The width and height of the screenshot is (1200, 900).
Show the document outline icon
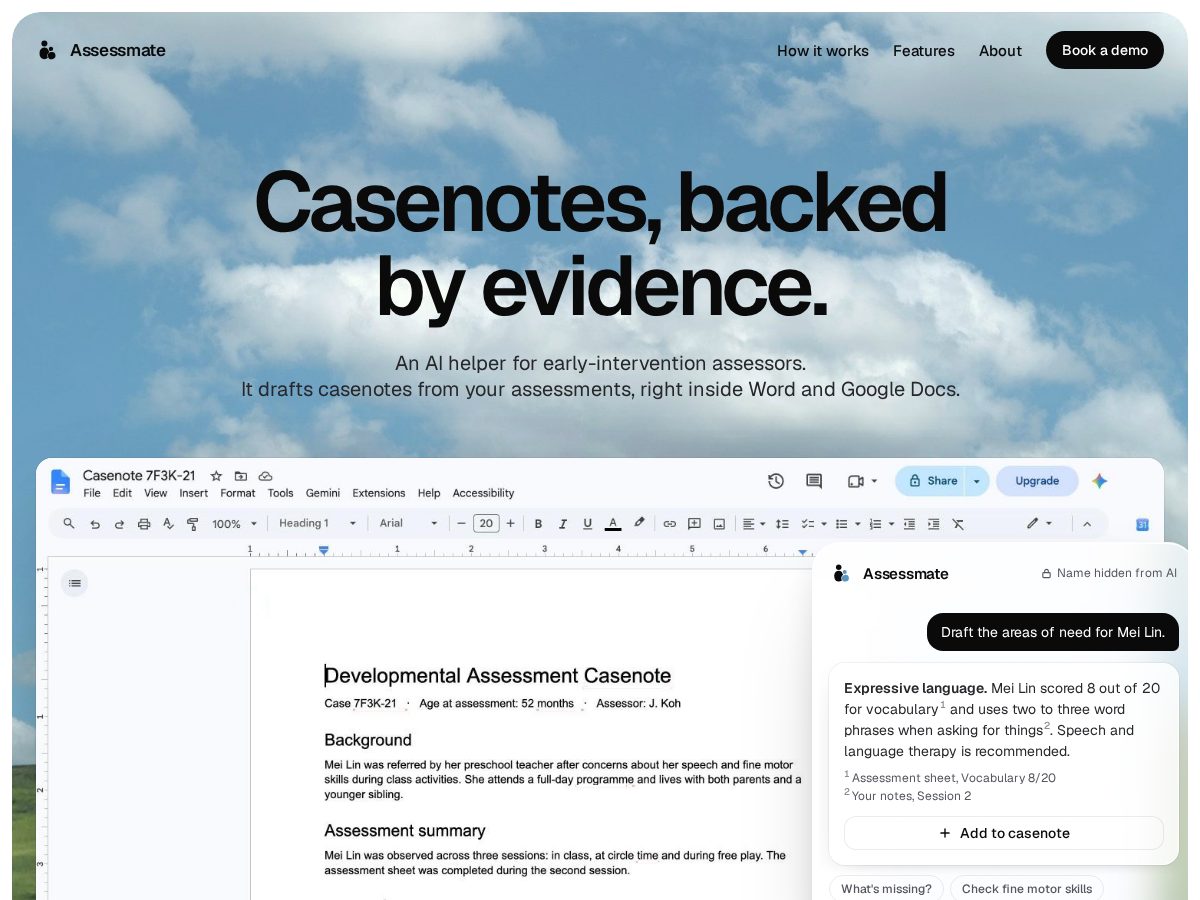[75, 583]
